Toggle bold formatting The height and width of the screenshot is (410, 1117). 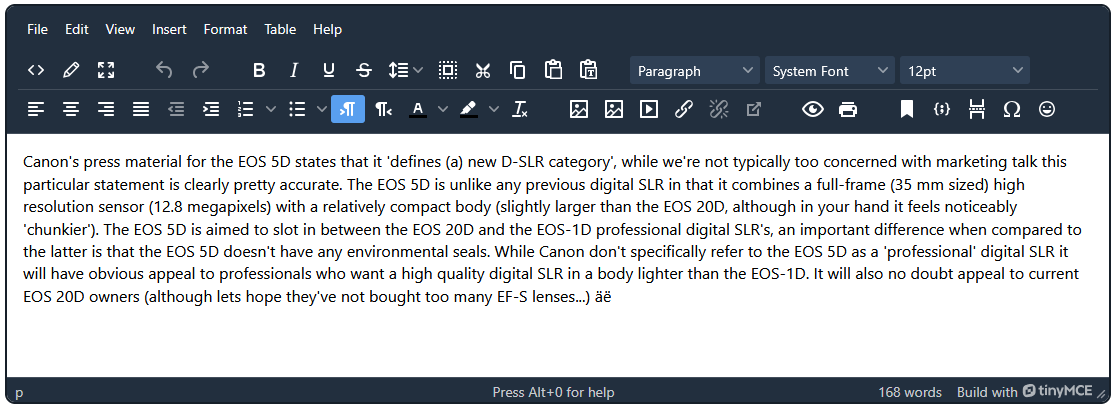coord(259,70)
